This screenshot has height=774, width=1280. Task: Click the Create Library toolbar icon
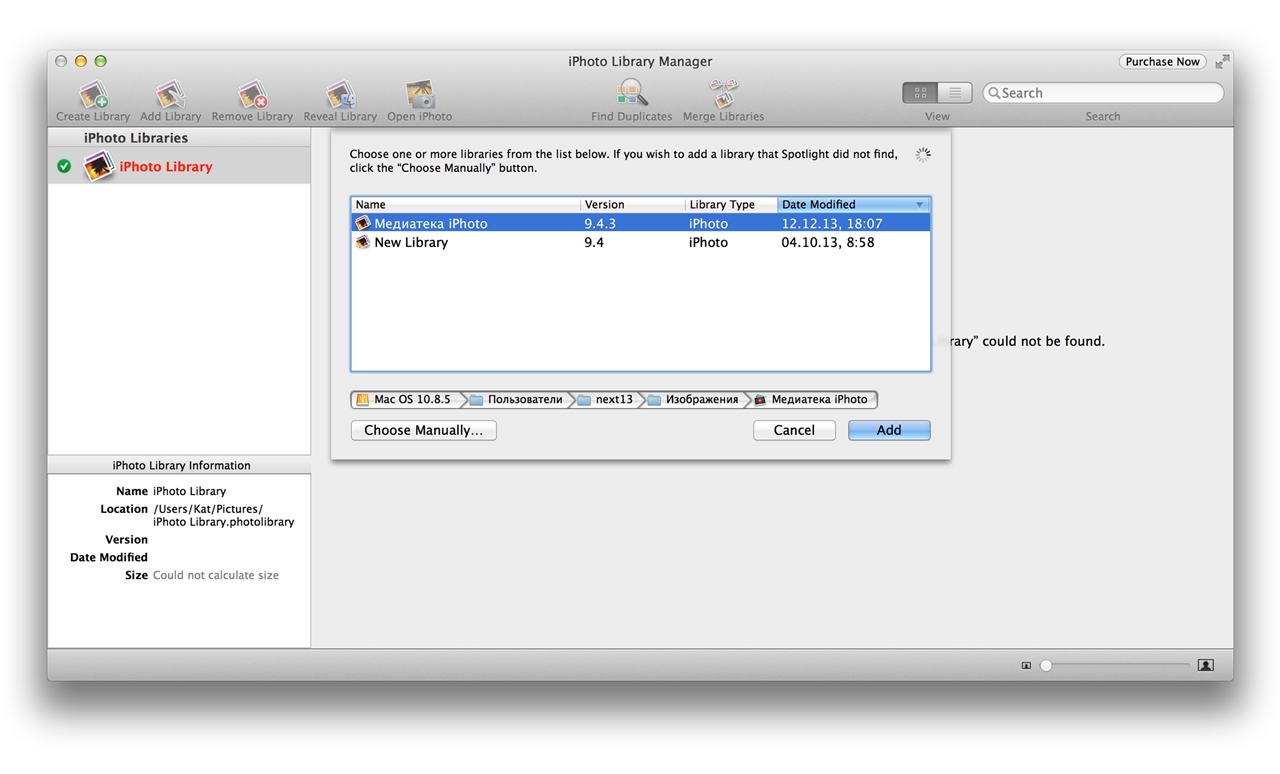pyautogui.click(x=93, y=95)
